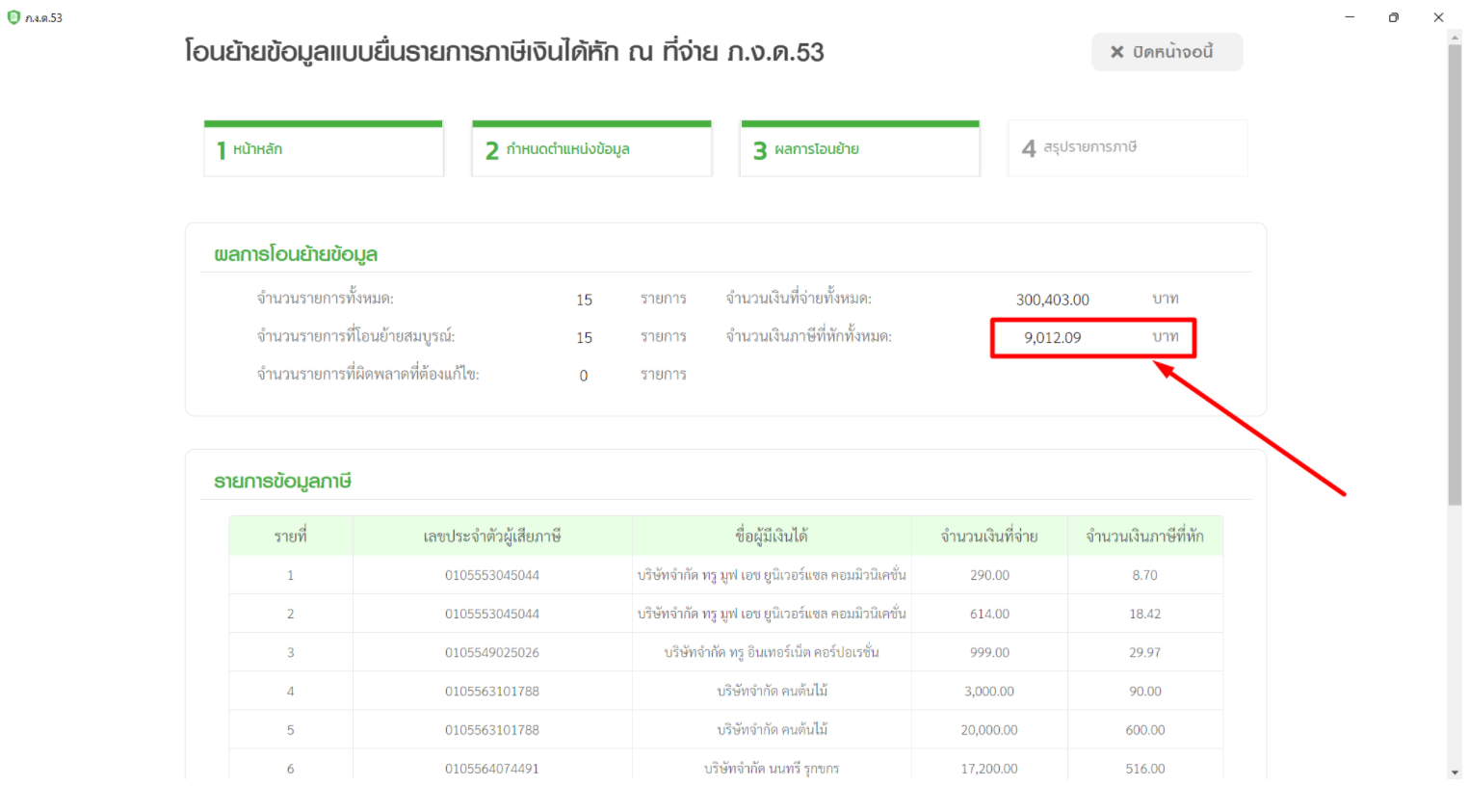Click the X icon inside ปิดหน้าจอนี้ button
This screenshot has width=1468, height=812.
pyautogui.click(x=1115, y=52)
